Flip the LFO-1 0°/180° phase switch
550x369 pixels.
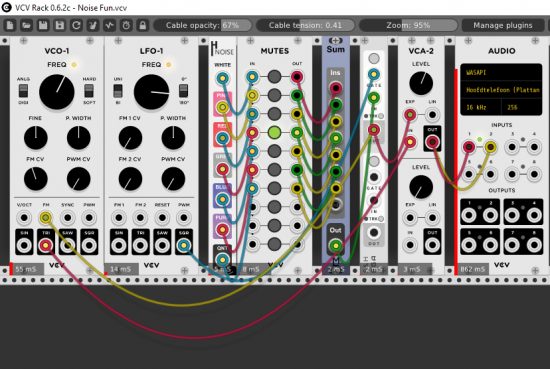[x=183, y=91]
